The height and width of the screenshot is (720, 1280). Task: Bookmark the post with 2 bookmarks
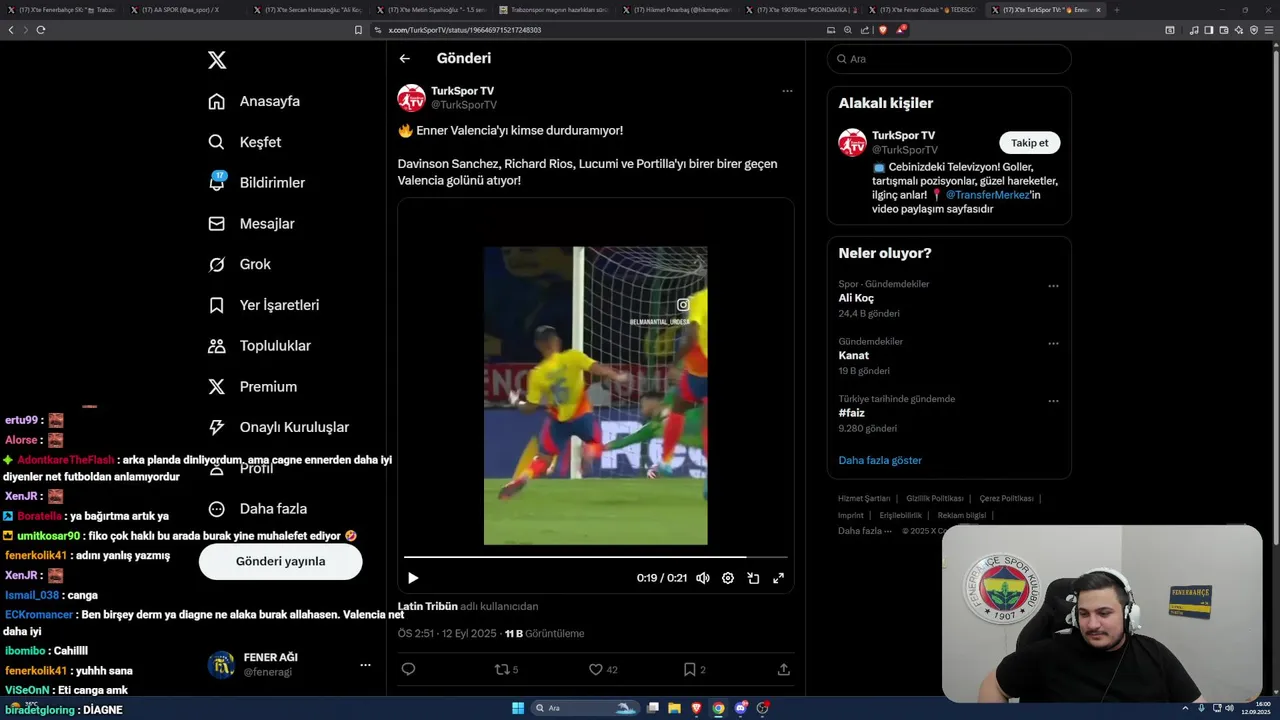[x=694, y=669]
